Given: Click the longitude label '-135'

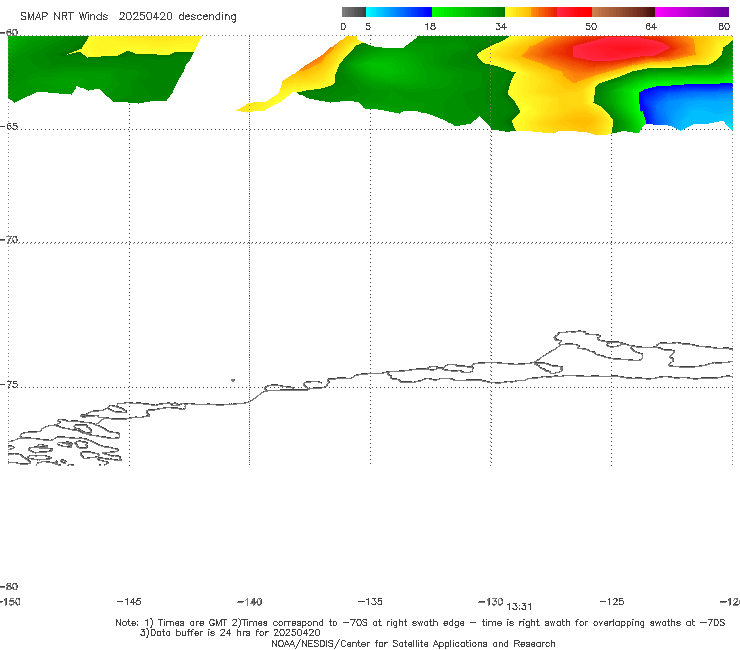Looking at the screenshot, I should pyautogui.click(x=370, y=601).
